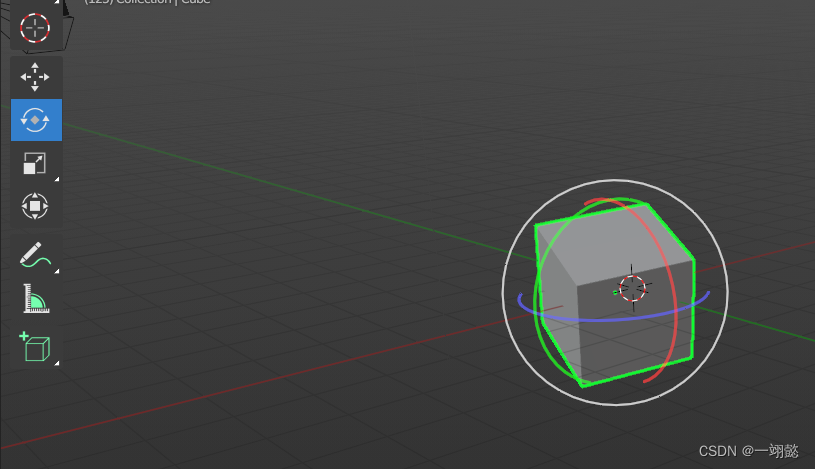This screenshot has width=815, height=469.
Task: Select the Transform tool
Action: coord(35,206)
